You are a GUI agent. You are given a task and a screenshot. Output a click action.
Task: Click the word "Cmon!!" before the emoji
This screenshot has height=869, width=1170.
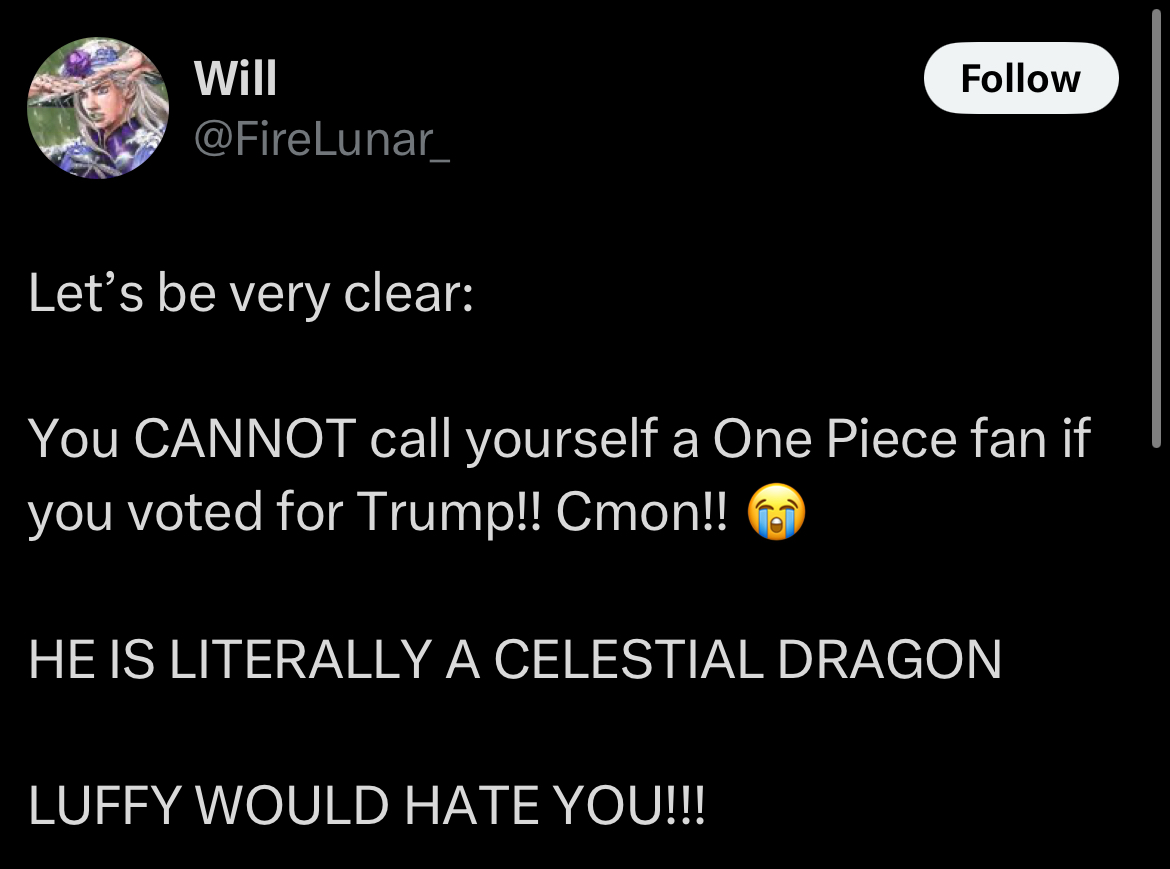[641, 512]
